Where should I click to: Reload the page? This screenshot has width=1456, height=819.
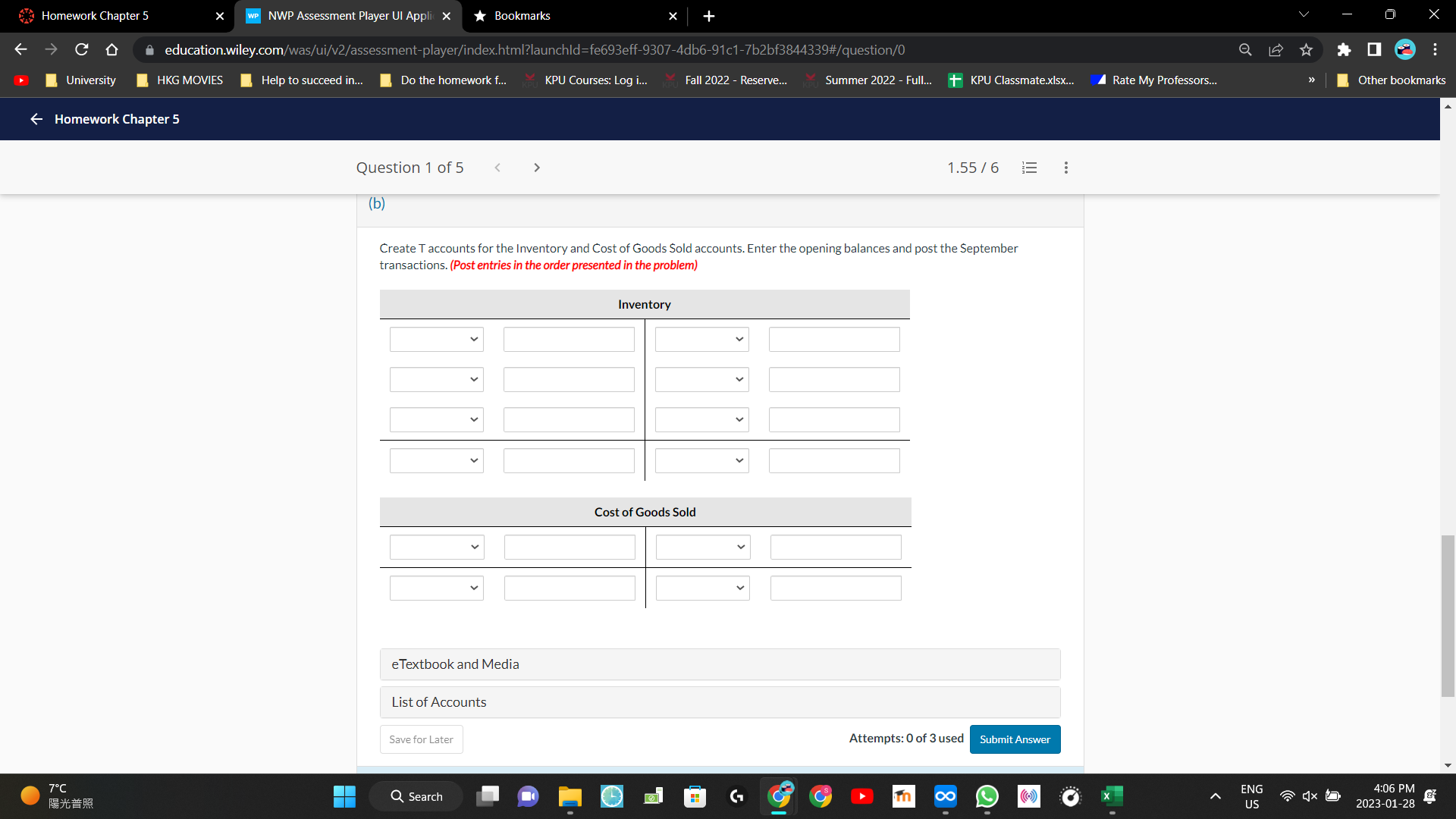(81, 49)
